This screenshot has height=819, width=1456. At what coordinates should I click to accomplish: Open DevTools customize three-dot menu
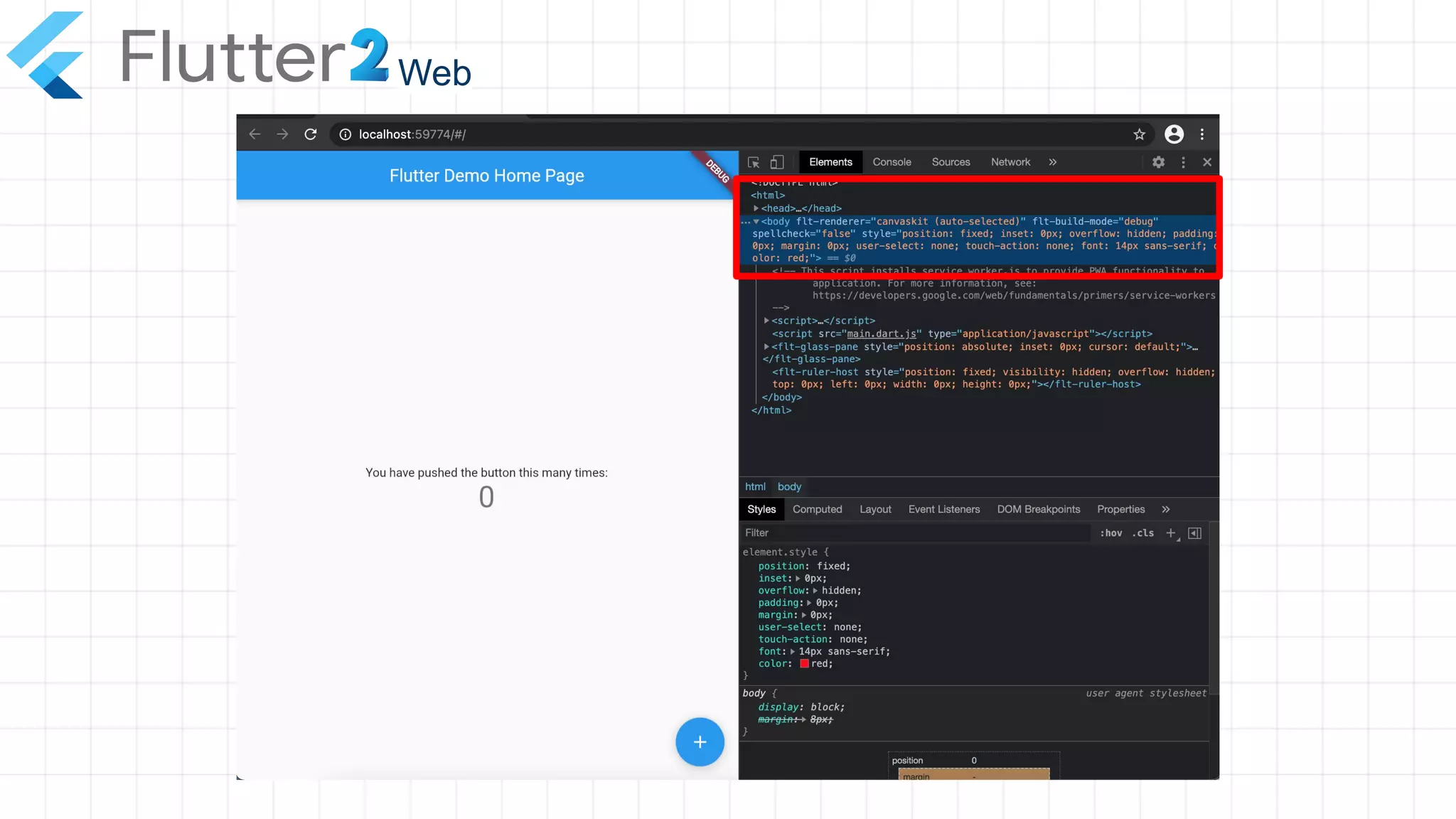click(x=1183, y=162)
